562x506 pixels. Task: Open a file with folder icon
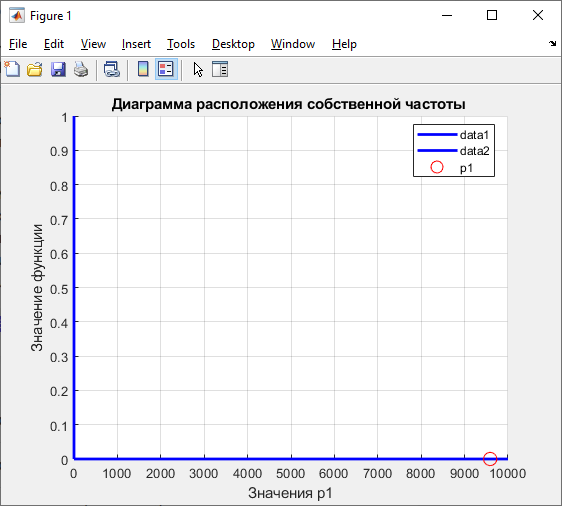click(x=35, y=69)
